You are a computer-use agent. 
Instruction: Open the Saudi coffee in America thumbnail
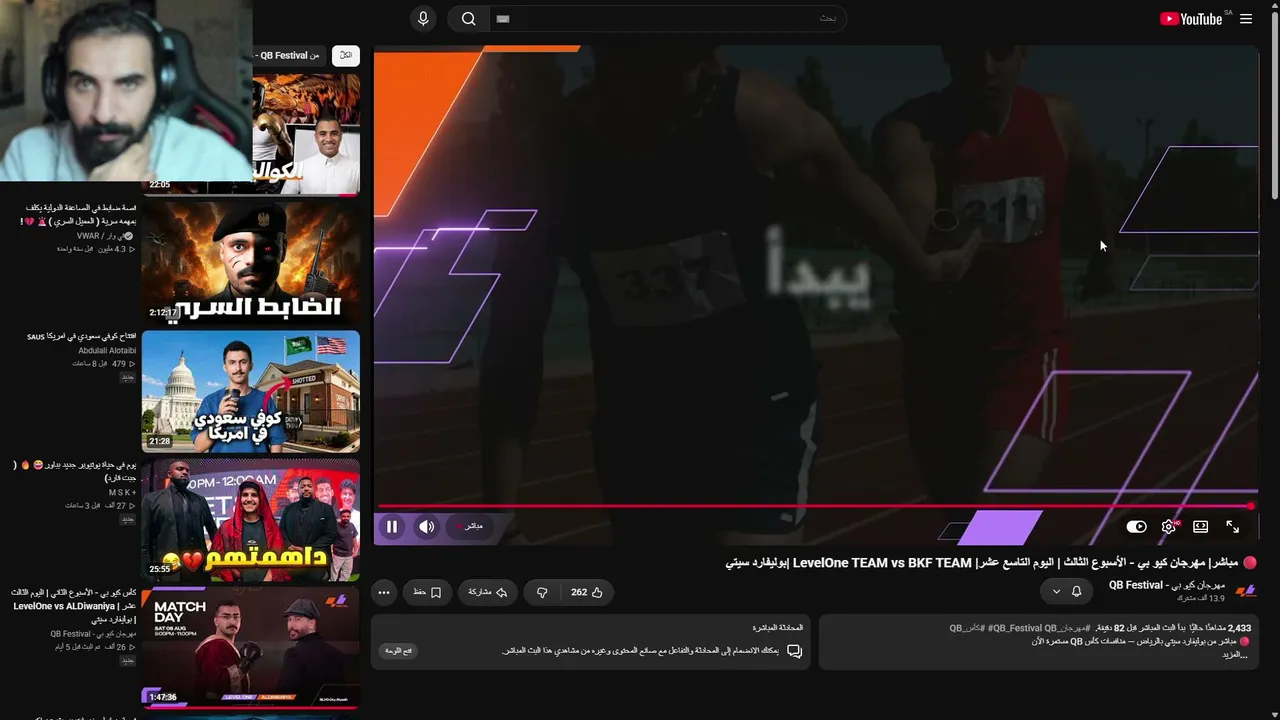point(251,391)
